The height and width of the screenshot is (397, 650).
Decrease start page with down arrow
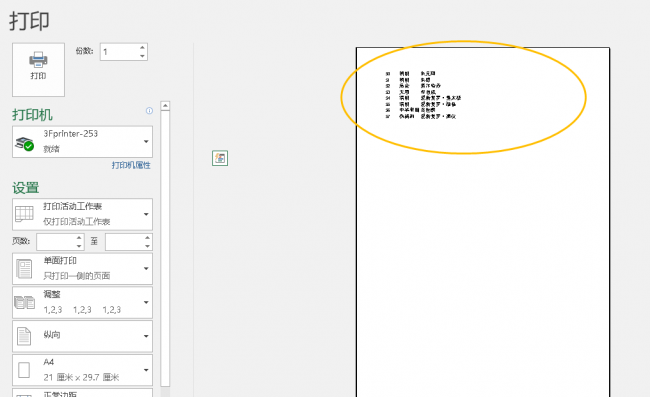click(x=79, y=246)
